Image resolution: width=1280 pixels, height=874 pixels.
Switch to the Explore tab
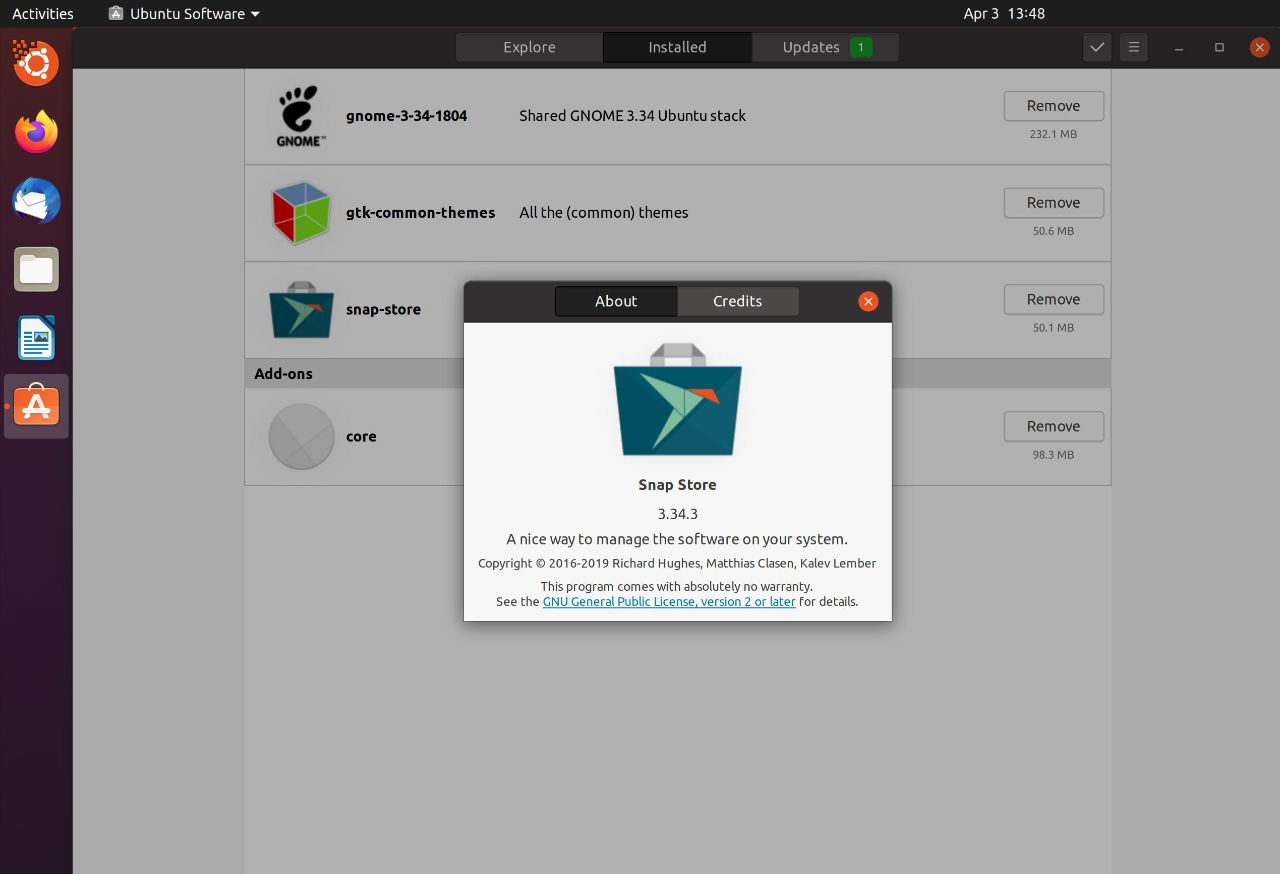pyautogui.click(x=529, y=47)
